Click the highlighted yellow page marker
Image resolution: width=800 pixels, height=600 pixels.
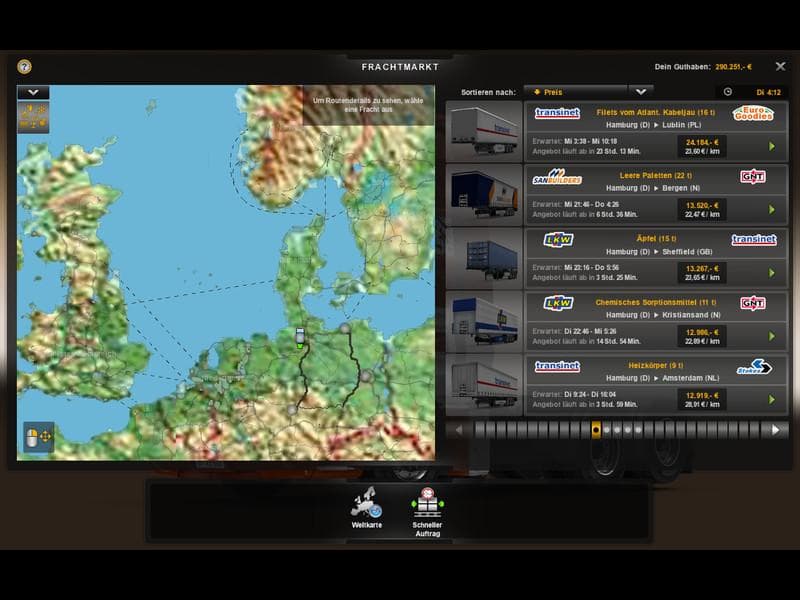596,430
